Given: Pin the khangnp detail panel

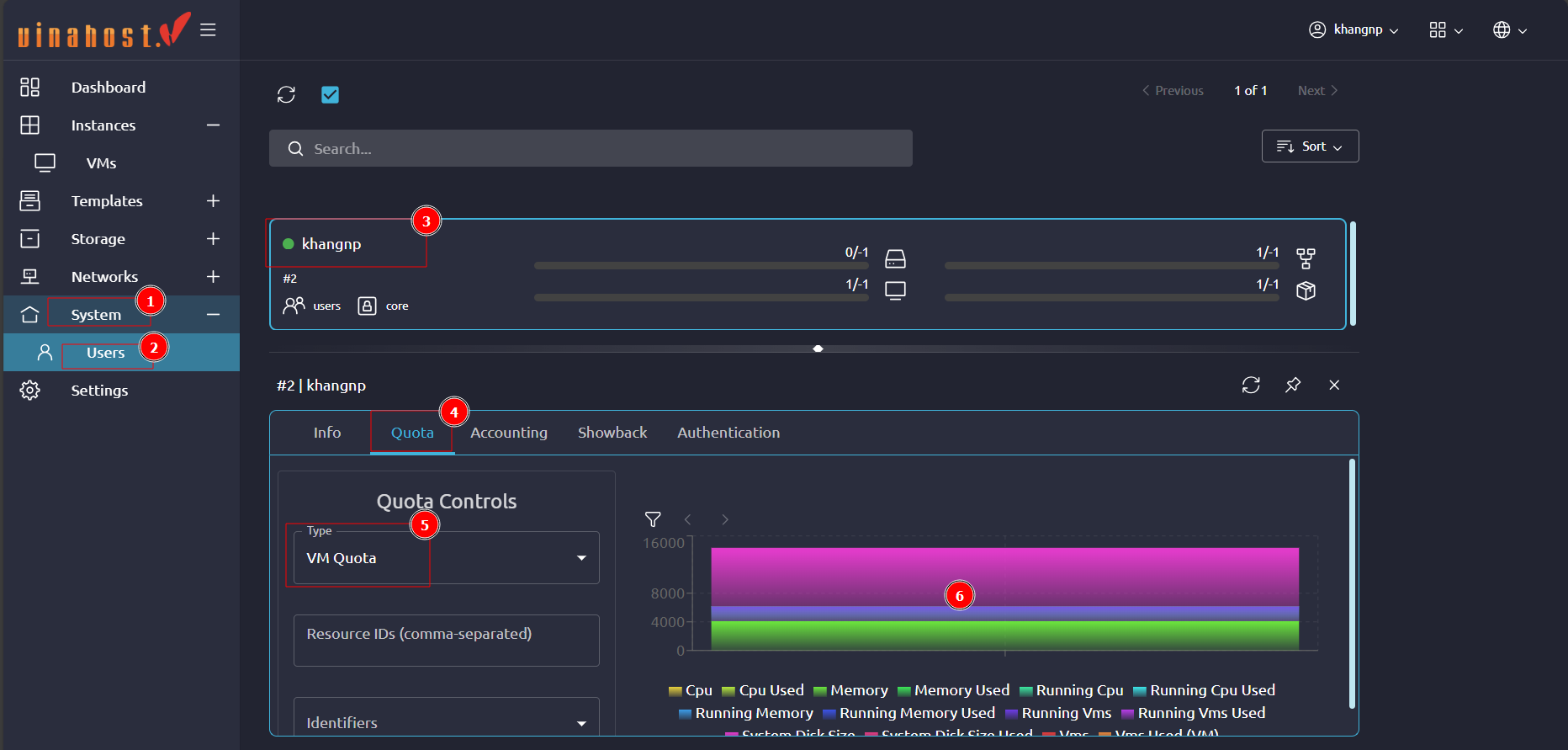Looking at the screenshot, I should pyautogui.click(x=1293, y=385).
